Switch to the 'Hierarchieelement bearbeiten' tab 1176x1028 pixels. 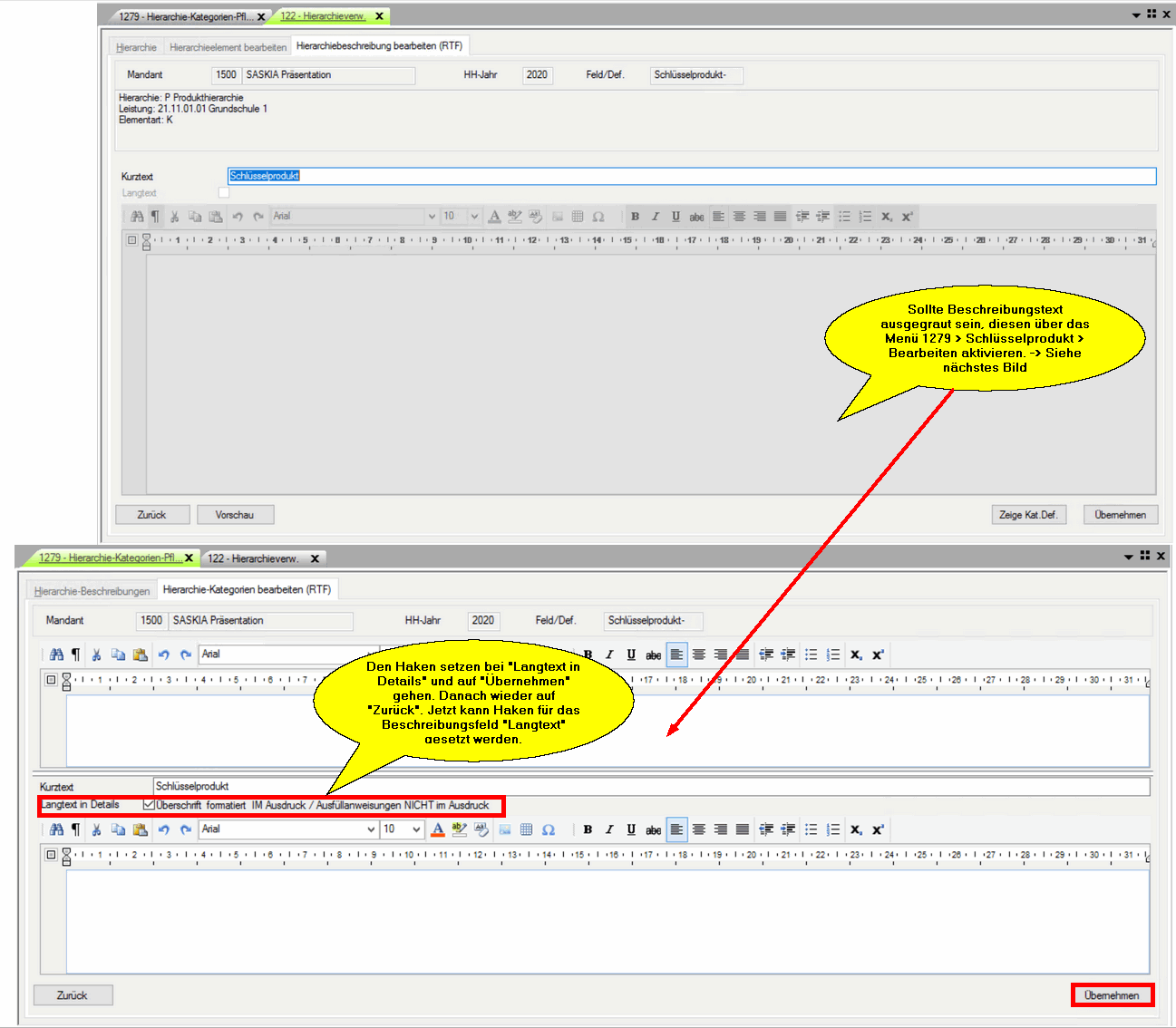(x=228, y=47)
